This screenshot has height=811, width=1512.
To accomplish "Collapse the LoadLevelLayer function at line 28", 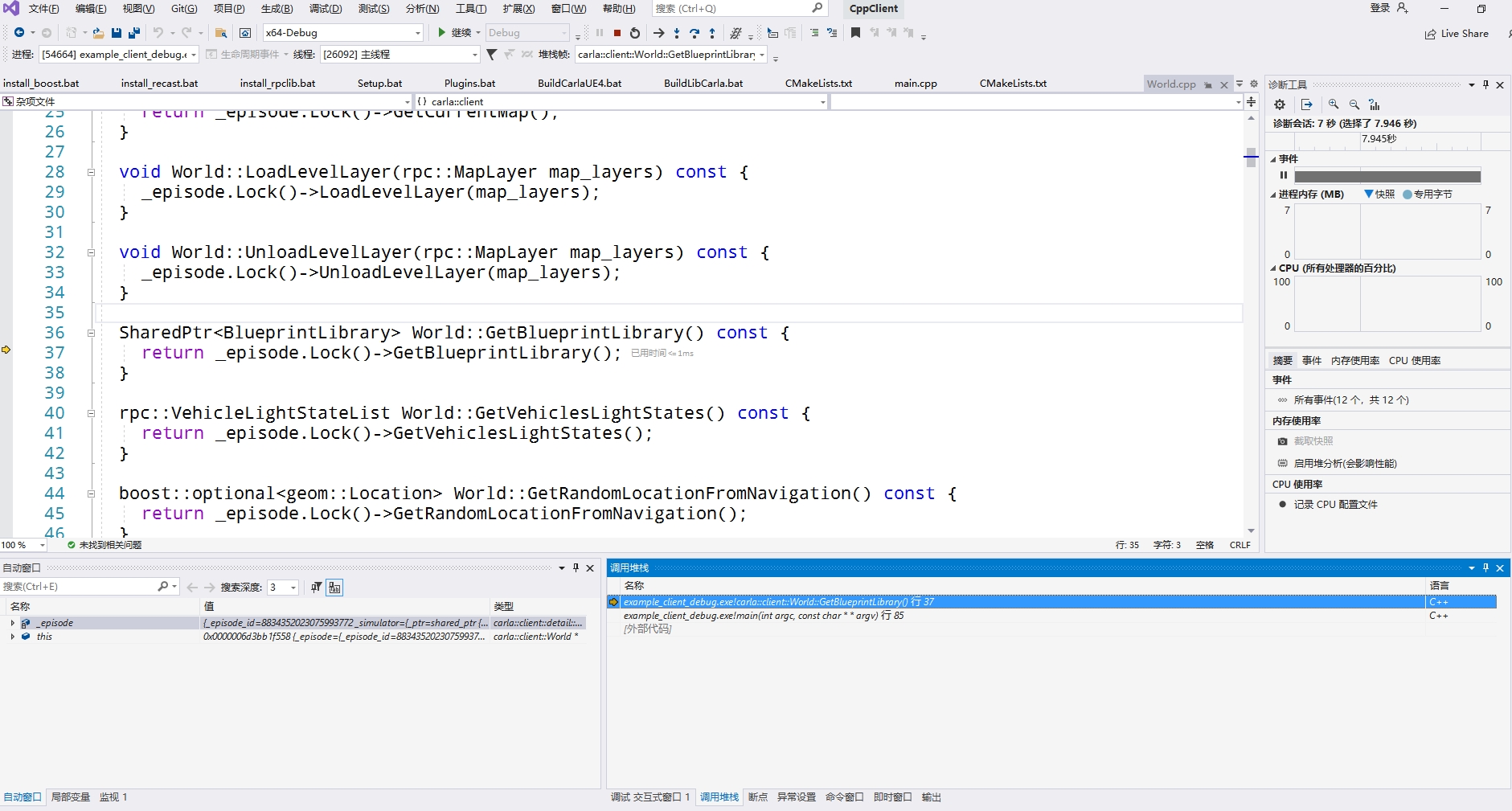I will click(91, 172).
